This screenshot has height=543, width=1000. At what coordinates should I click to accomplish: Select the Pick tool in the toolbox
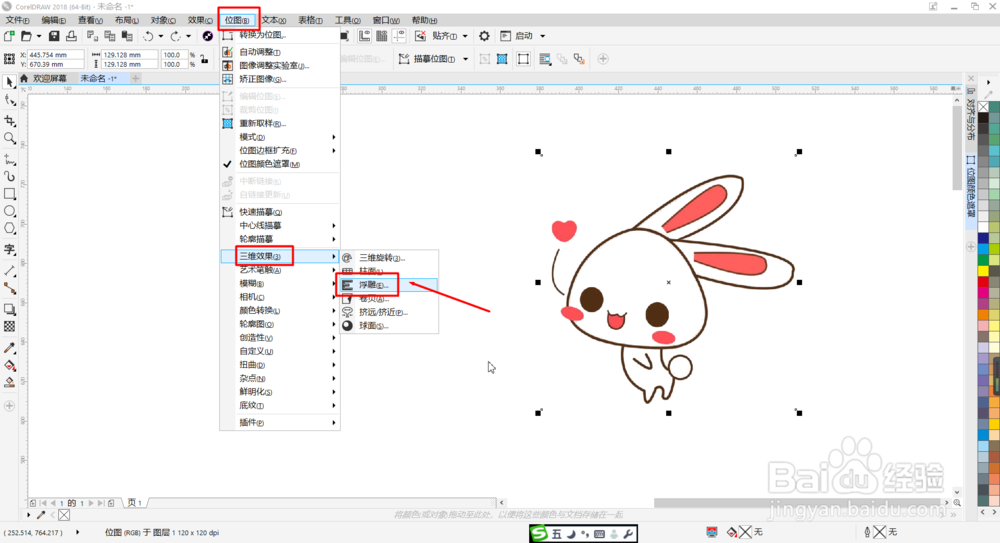click(10, 82)
